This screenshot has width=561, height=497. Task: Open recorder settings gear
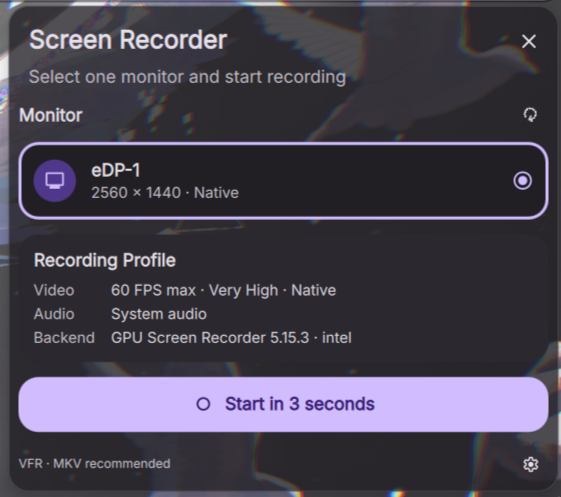(530, 464)
